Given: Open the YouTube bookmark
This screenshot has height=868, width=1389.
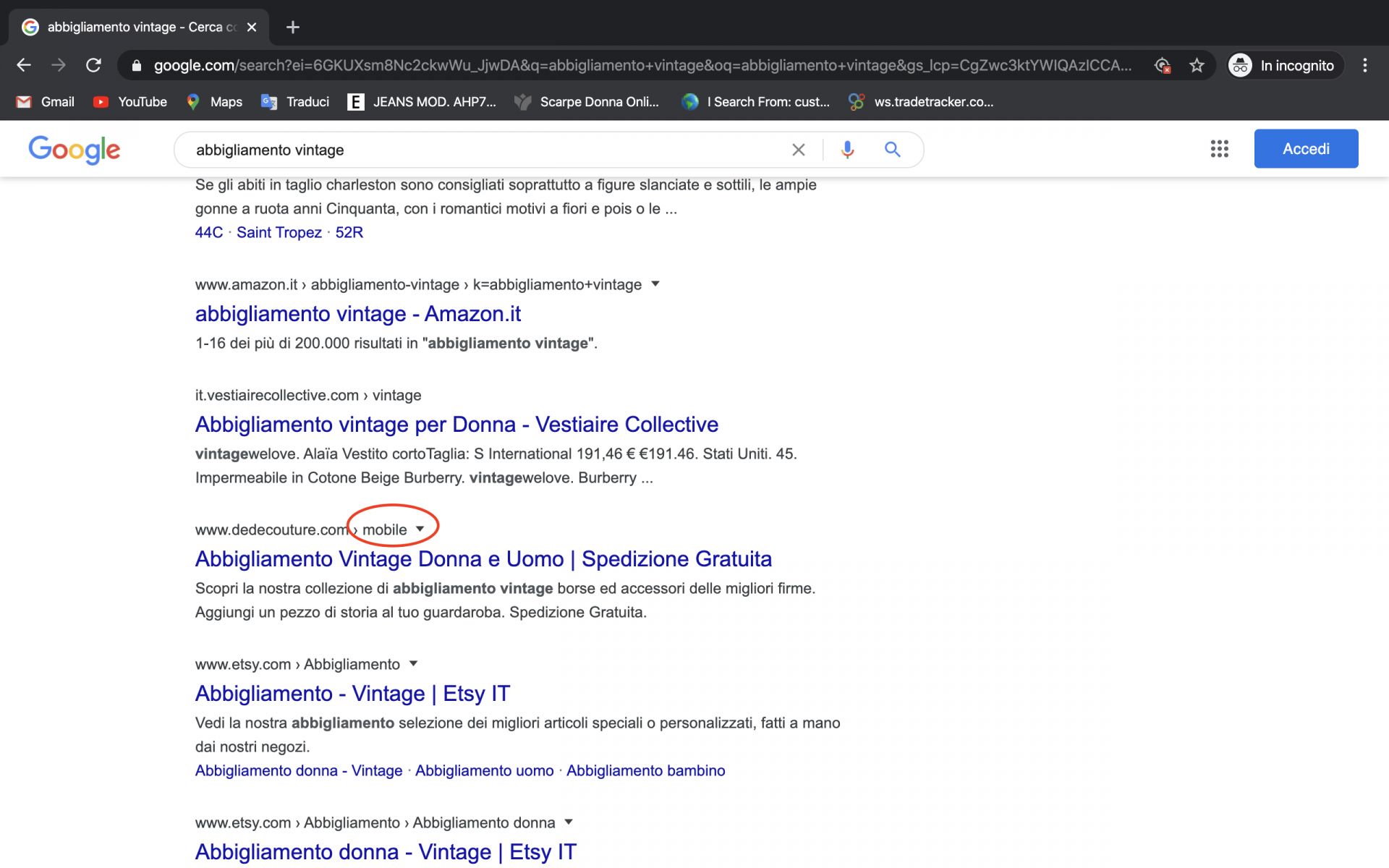Looking at the screenshot, I should coord(131,102).
